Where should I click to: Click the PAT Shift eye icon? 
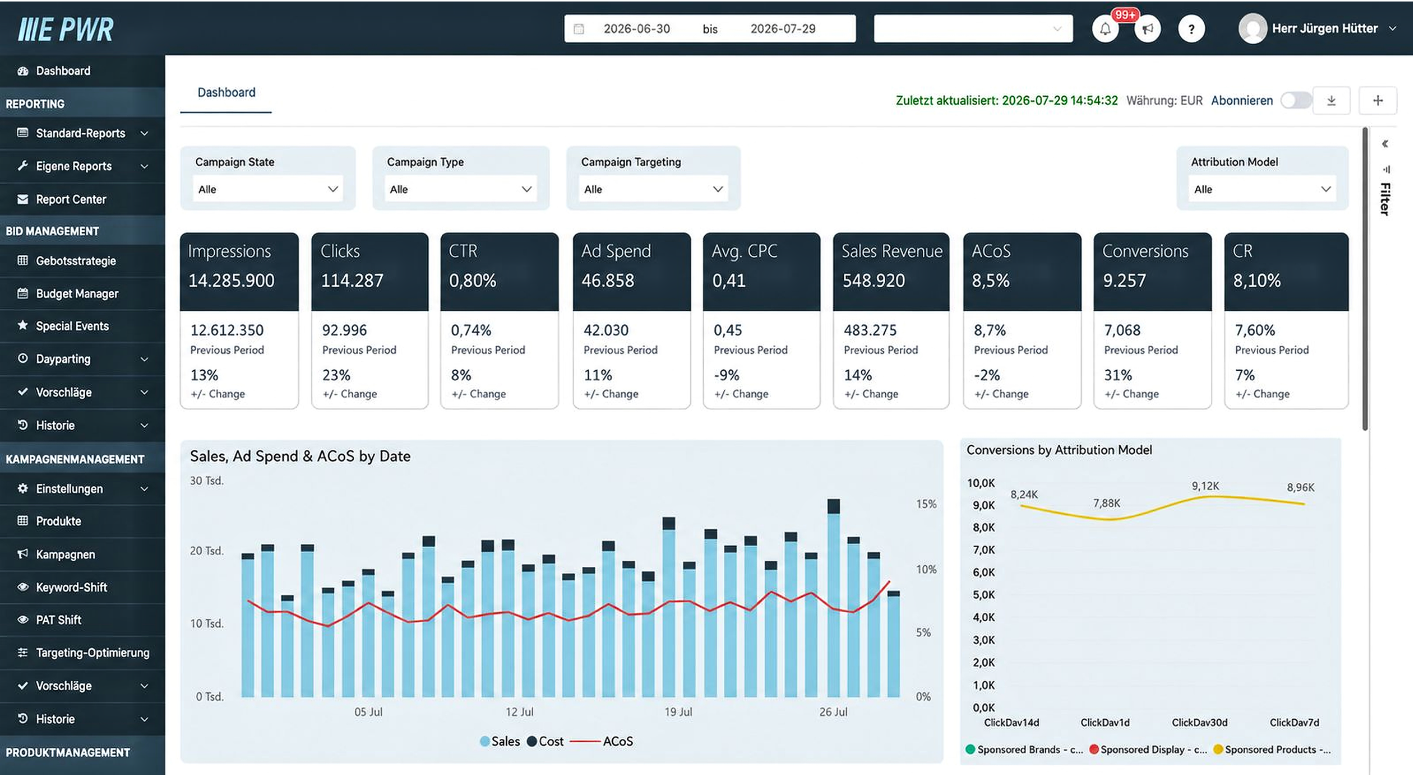coord(23,620)
